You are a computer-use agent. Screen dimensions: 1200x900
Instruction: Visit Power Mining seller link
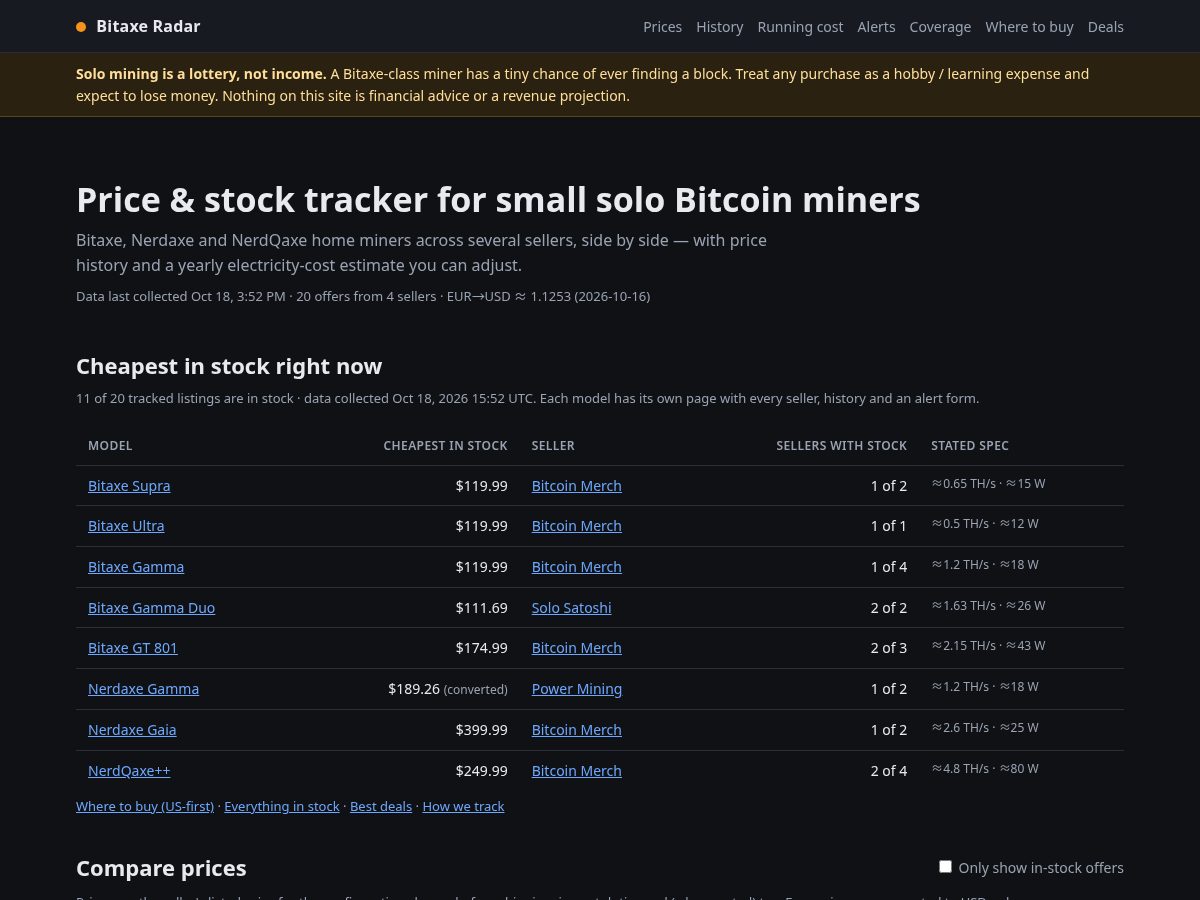(x=577, y=689)
